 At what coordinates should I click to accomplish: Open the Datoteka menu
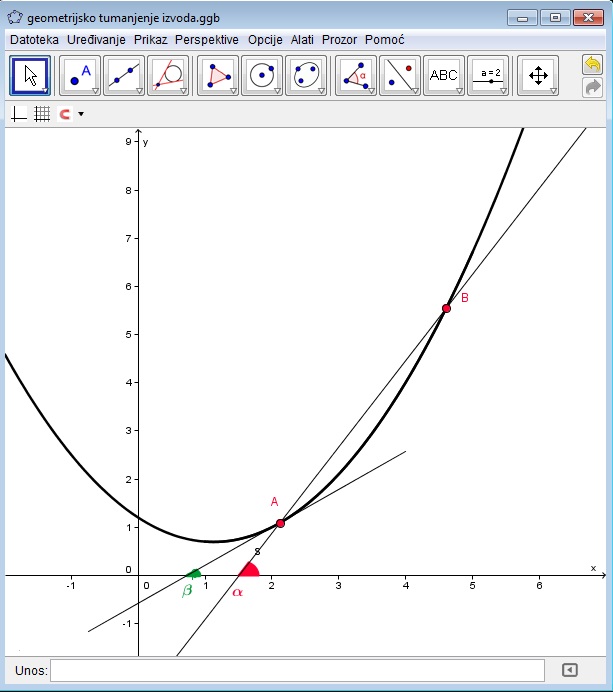[x=34, y=40]
